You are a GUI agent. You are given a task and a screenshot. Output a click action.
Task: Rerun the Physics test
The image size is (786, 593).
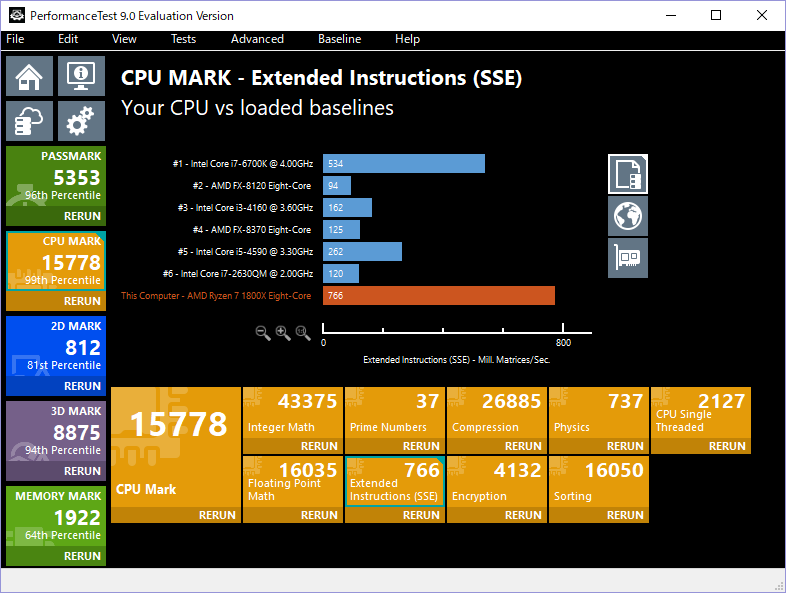599,446
